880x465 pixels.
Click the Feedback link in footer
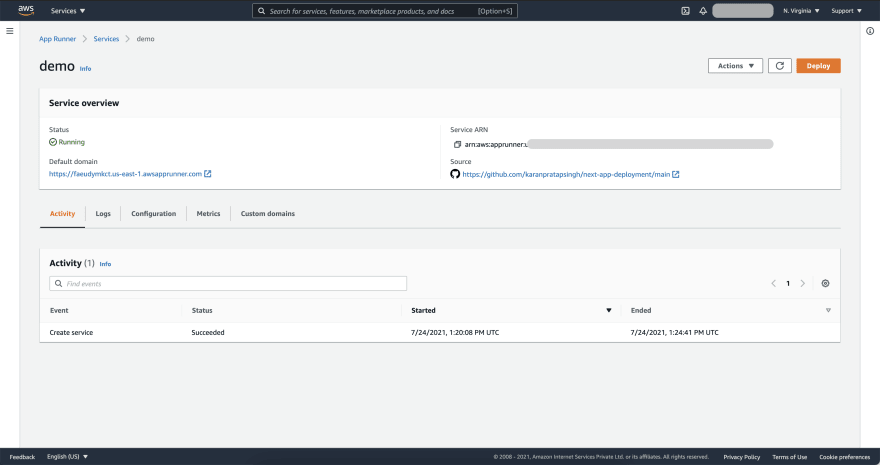(x=22, y=457)
